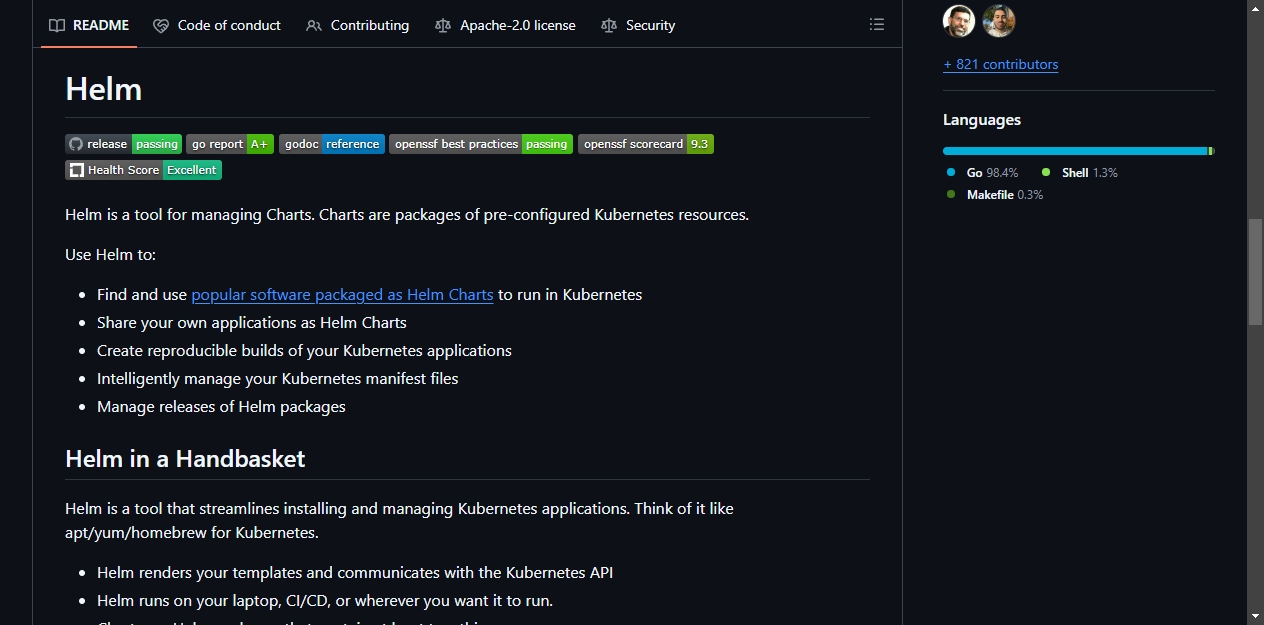Click the Health Score Excellent badge
This screenshot has width=1264, height=625.
pos(143,170)
